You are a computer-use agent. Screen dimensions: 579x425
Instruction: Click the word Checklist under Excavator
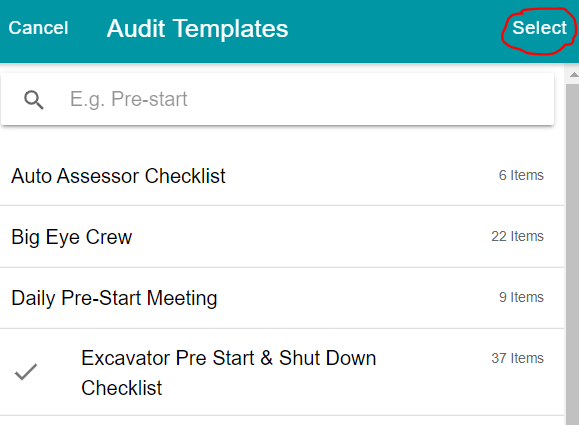(x=121, y=388)
